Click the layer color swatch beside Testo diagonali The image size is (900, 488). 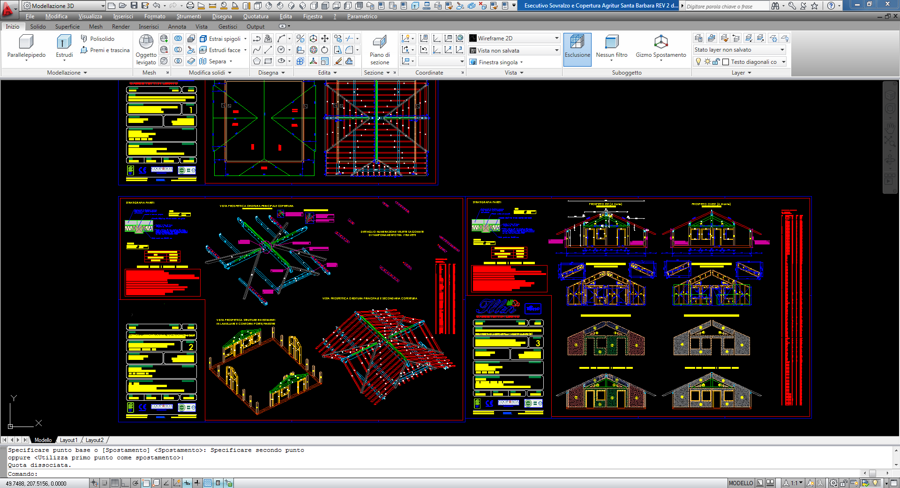(x=726, y=62)
